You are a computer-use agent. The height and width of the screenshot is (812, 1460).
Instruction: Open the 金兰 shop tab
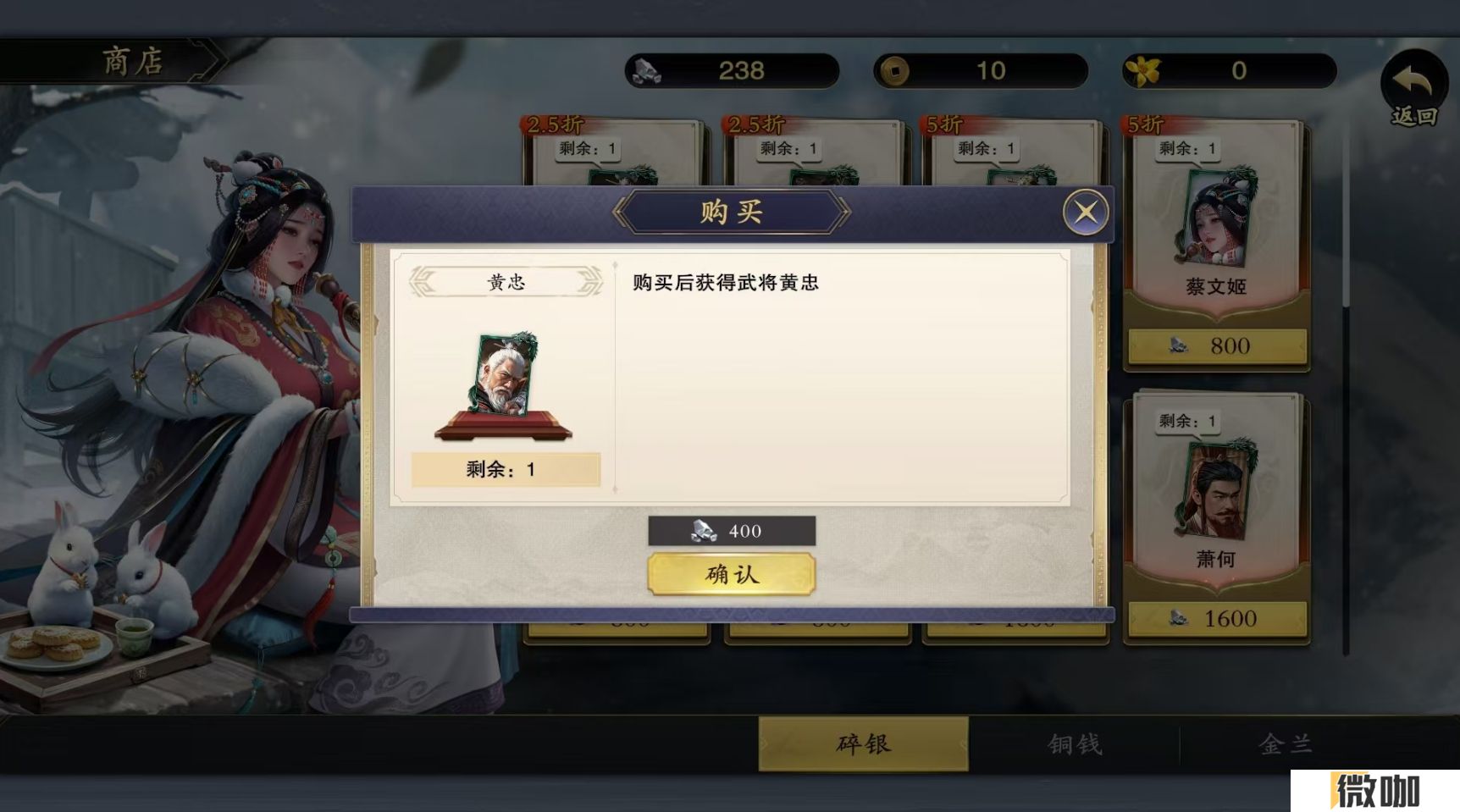(x=1285, y=743)
